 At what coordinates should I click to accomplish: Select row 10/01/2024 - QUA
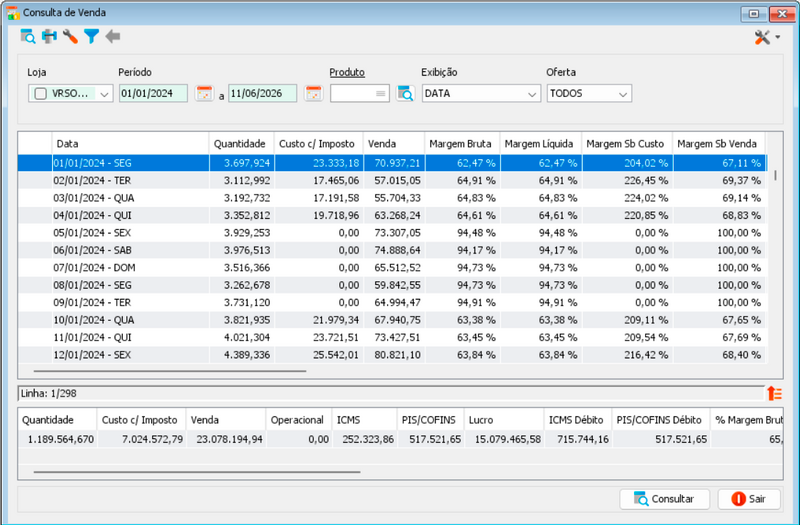click(392, 320)
